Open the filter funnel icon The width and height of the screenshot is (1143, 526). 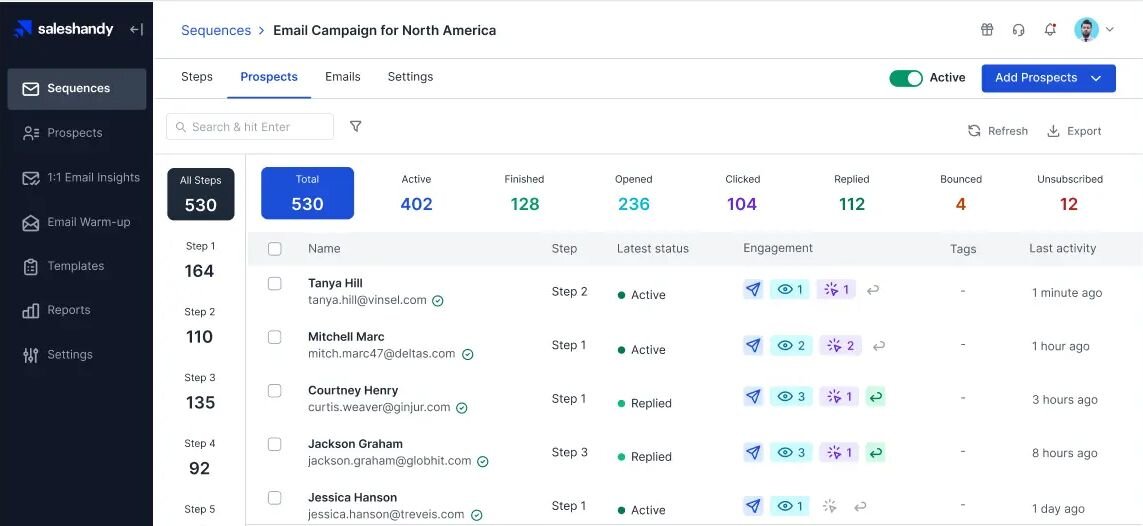pos(356,126)
